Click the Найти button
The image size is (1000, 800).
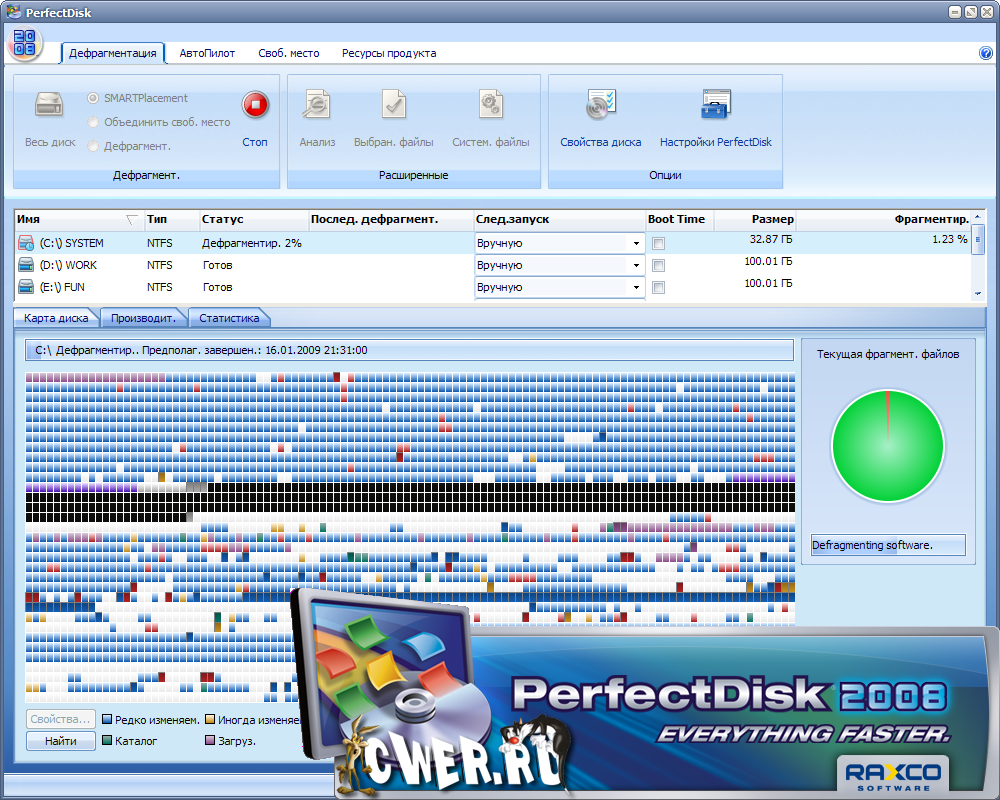coord(60,741)
